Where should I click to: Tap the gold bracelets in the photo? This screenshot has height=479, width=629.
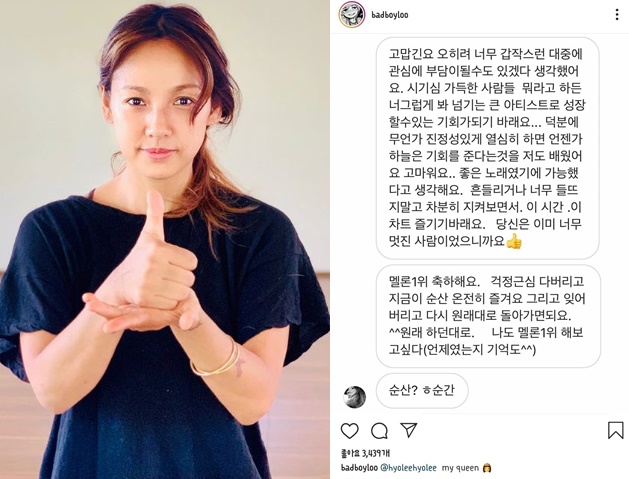tap(216, 360)
